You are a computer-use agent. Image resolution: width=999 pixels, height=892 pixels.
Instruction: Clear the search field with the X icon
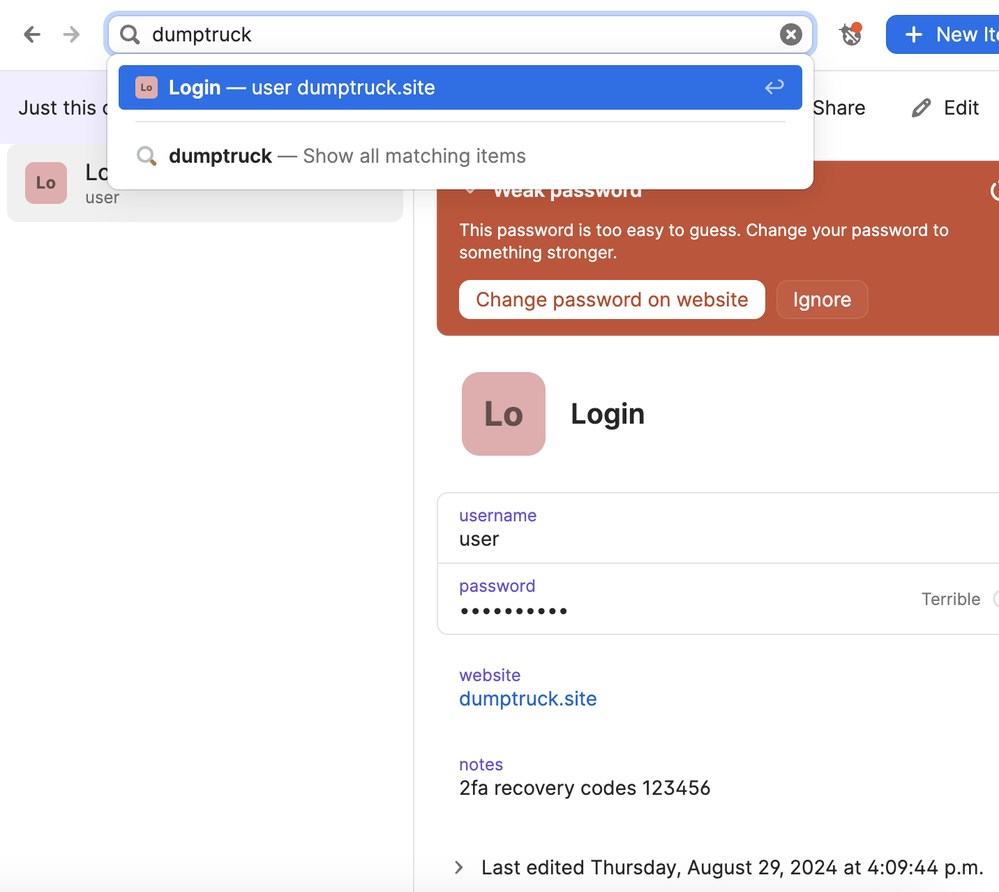tap(790, 35)
